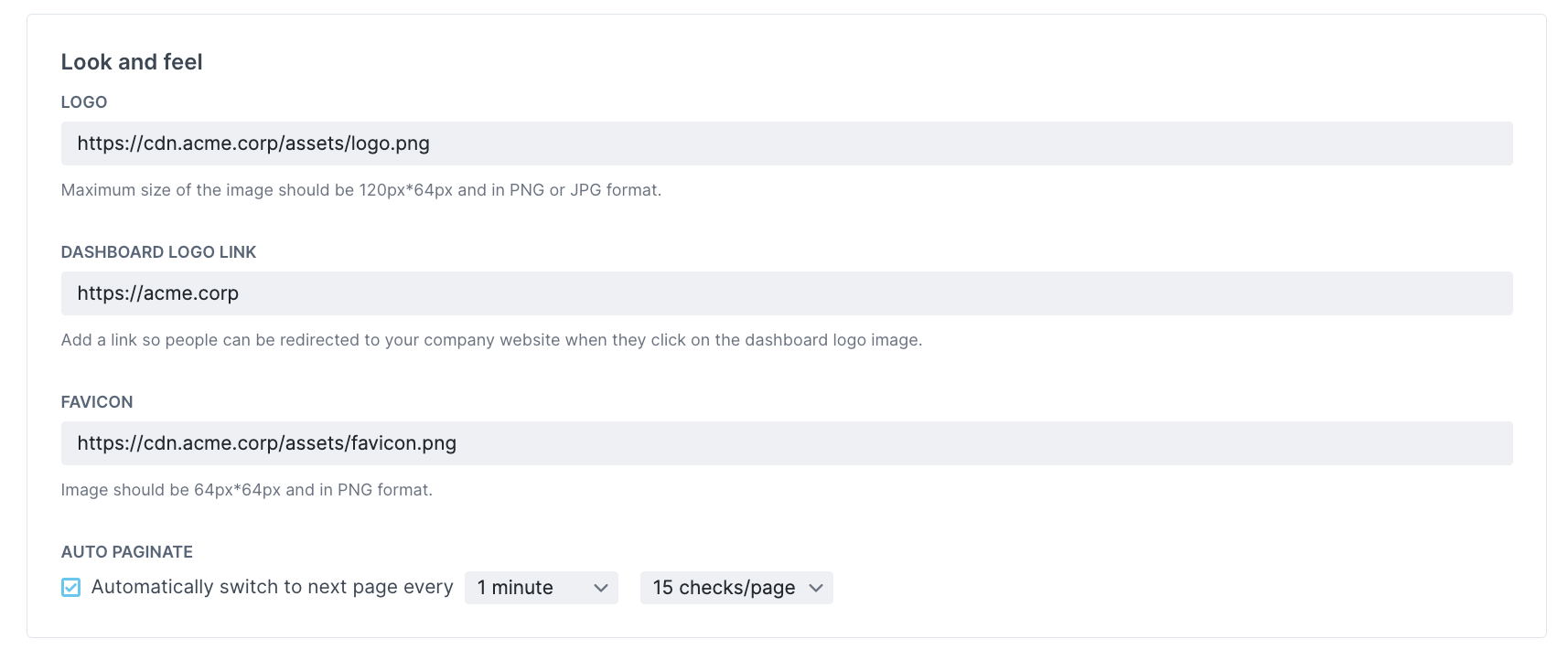
Task: Click the chevron arrow beside 15 checks/page
Action: coord(816,588)
